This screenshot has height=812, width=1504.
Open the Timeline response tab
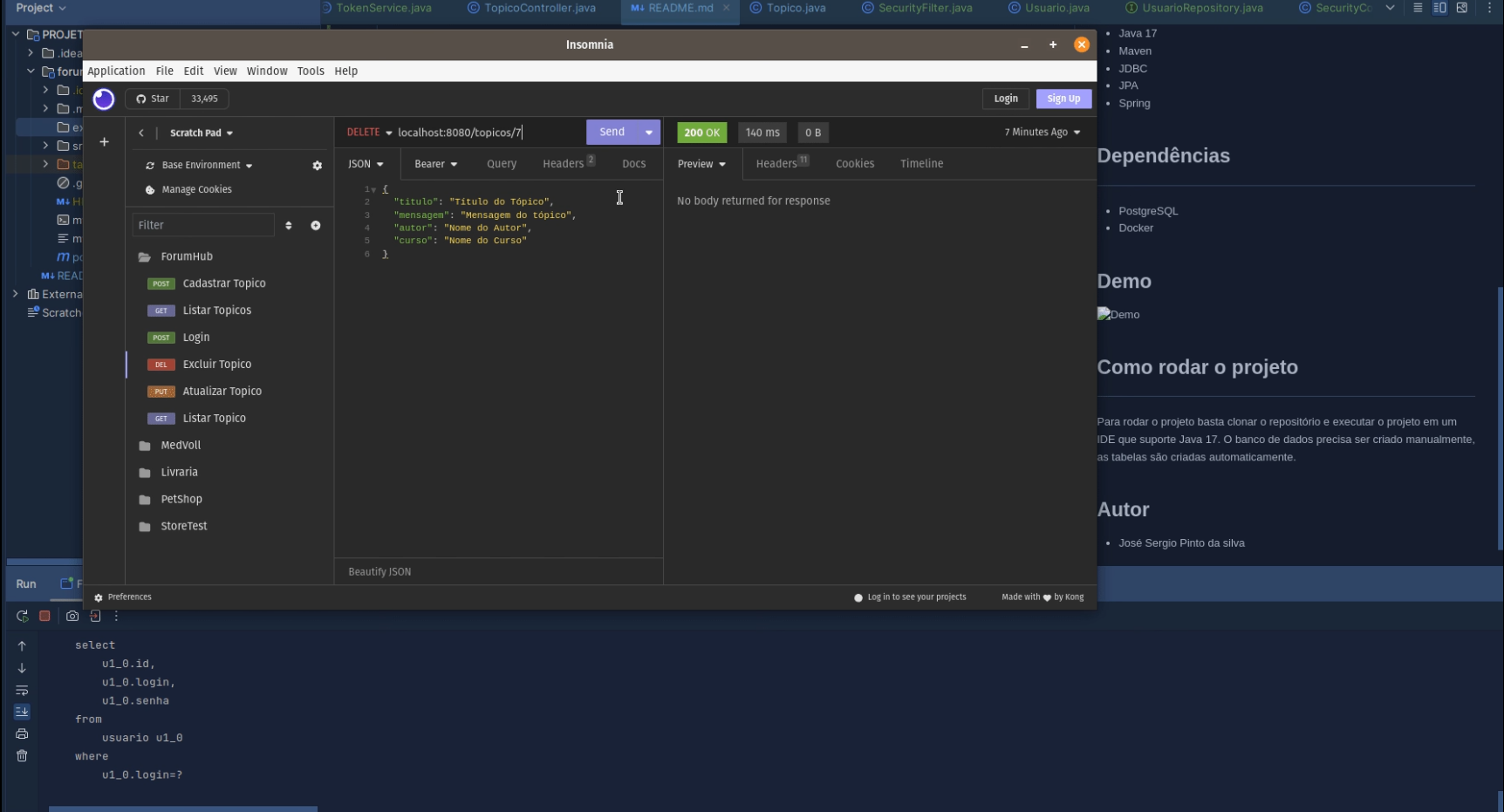click(921, 164)
